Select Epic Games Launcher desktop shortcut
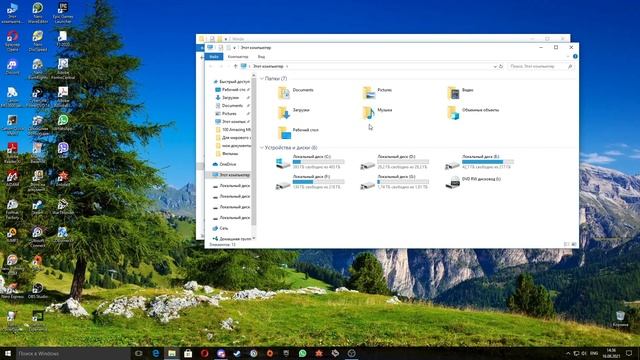Viewport: 640px width, 360px height. [63, 13]
